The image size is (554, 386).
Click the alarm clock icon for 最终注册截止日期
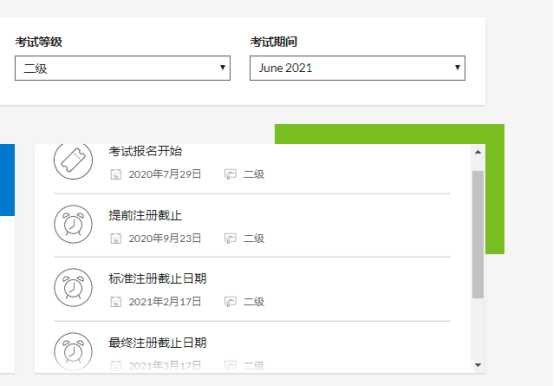click(x=73, y=351)
